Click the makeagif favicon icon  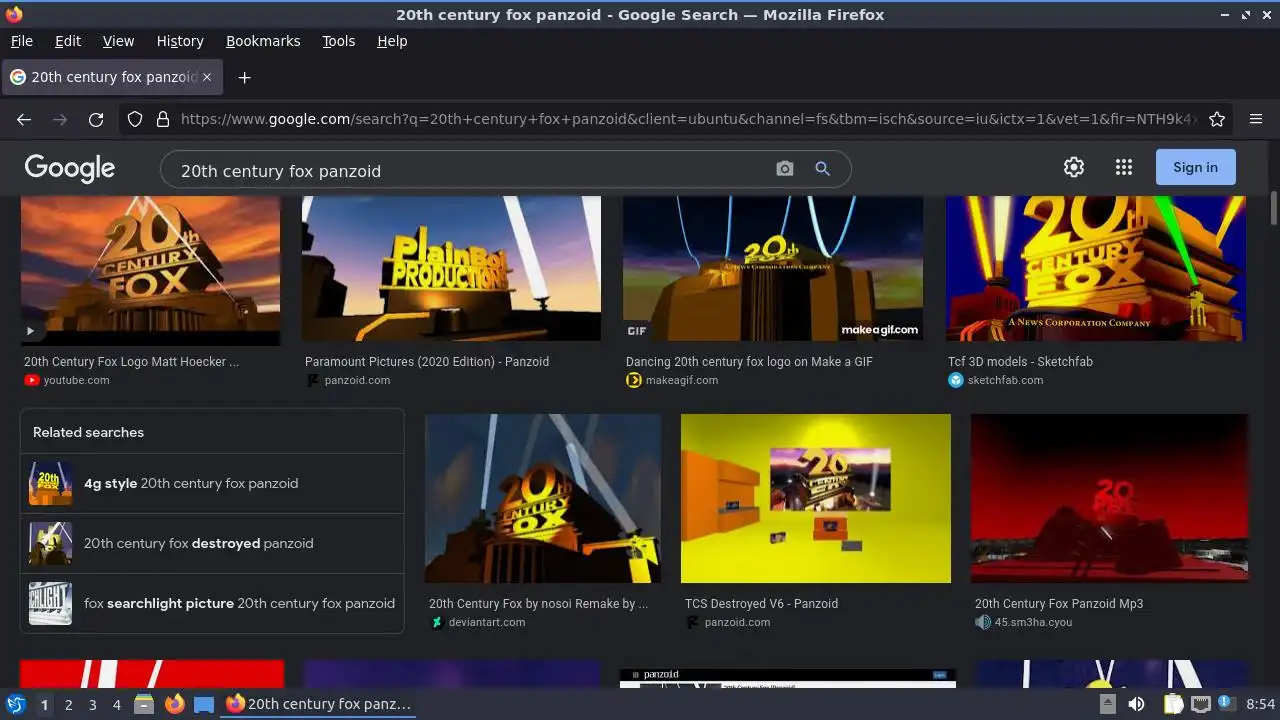click(x=633, y=380)
